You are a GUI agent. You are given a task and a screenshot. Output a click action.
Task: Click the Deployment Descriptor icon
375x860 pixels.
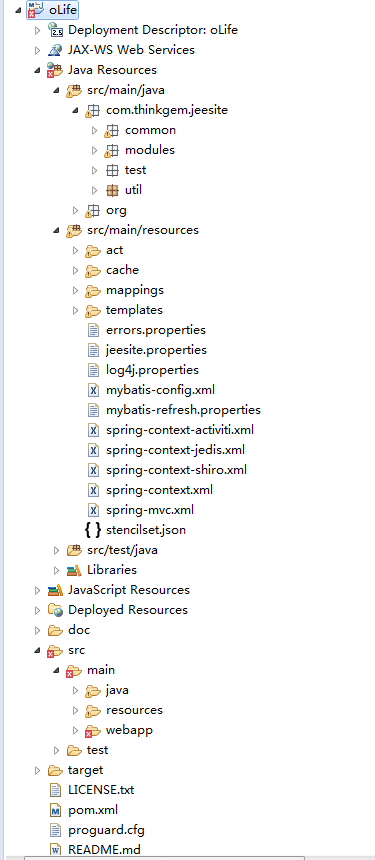point(55,30)
